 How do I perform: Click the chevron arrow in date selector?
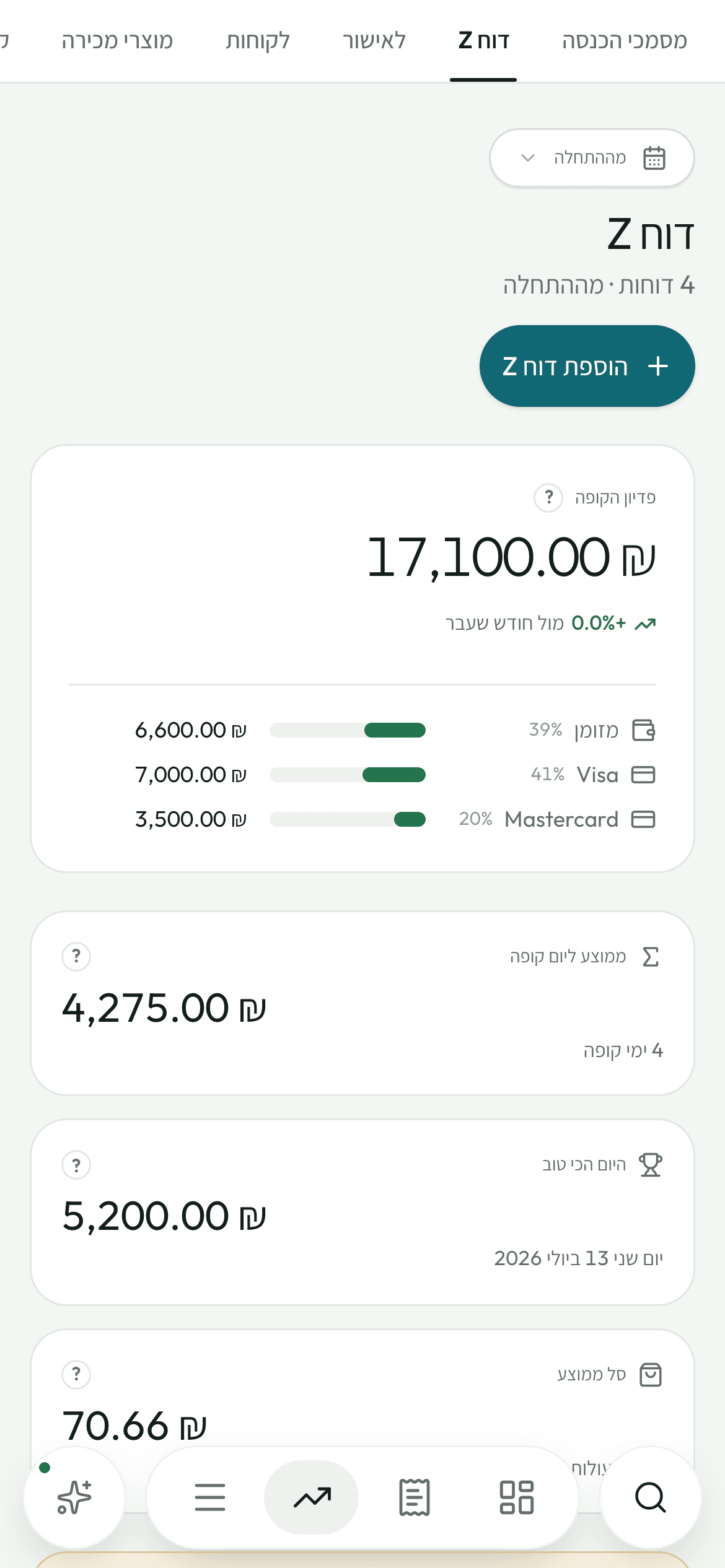tap(528, 158)
